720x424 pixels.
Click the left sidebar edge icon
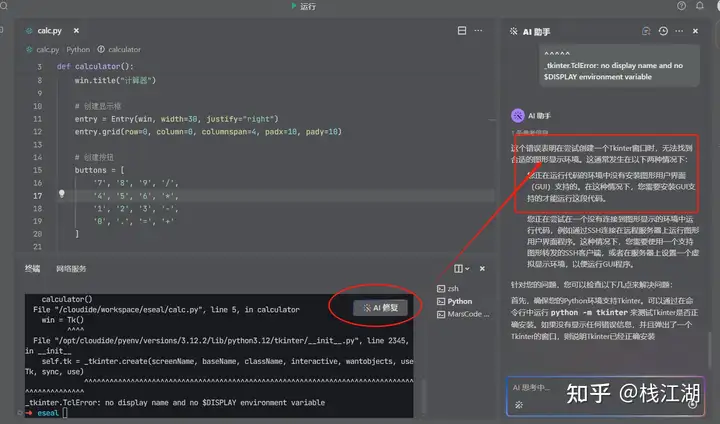pyautogui.click(x=2, y=30)
